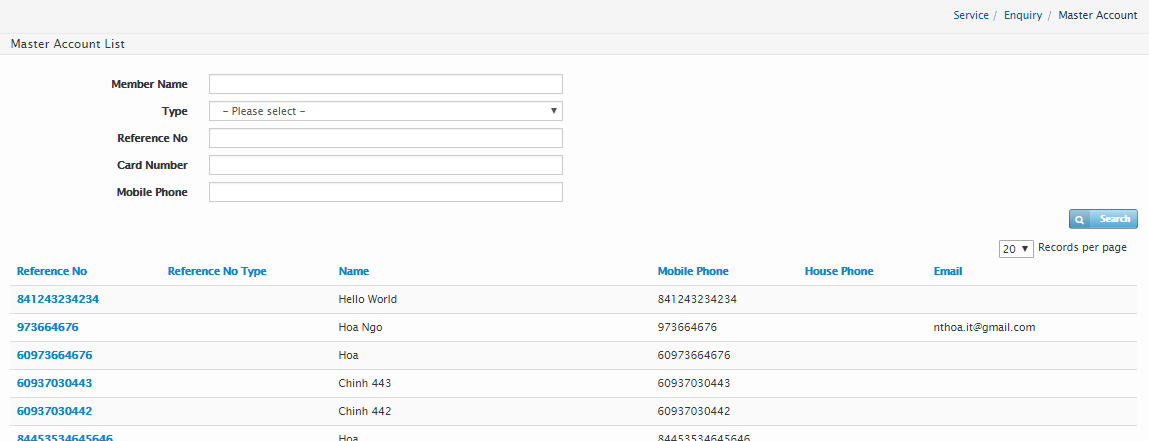
Task: Open the Enquiry breadcrumb link
Action: [x=1022, y=15]
